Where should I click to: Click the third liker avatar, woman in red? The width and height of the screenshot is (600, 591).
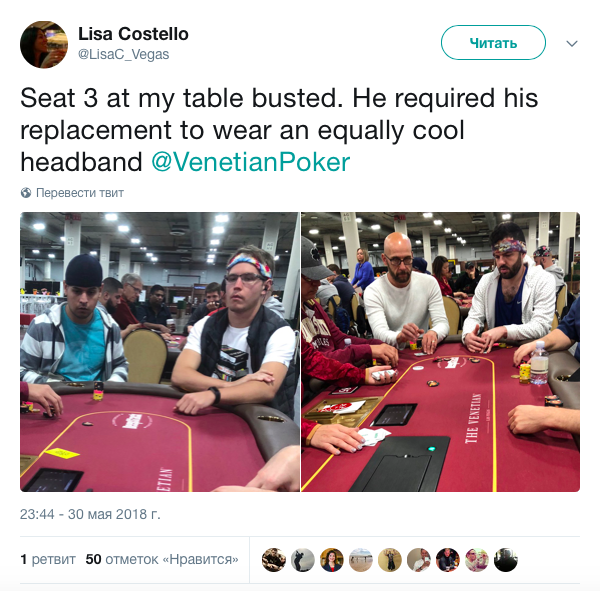point(332,560)
